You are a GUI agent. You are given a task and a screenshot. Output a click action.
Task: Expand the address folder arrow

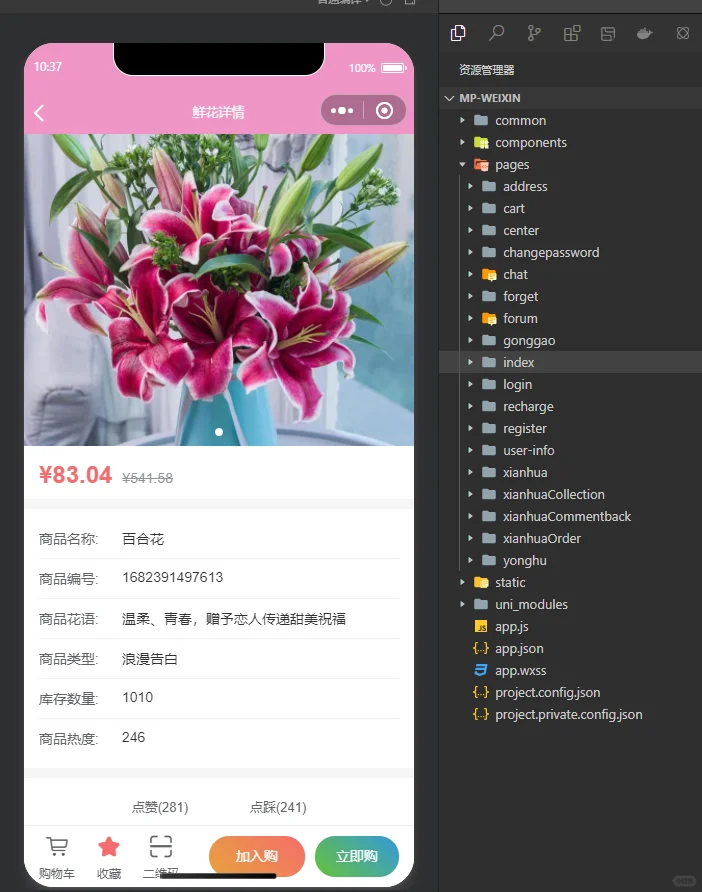point(470,187)
